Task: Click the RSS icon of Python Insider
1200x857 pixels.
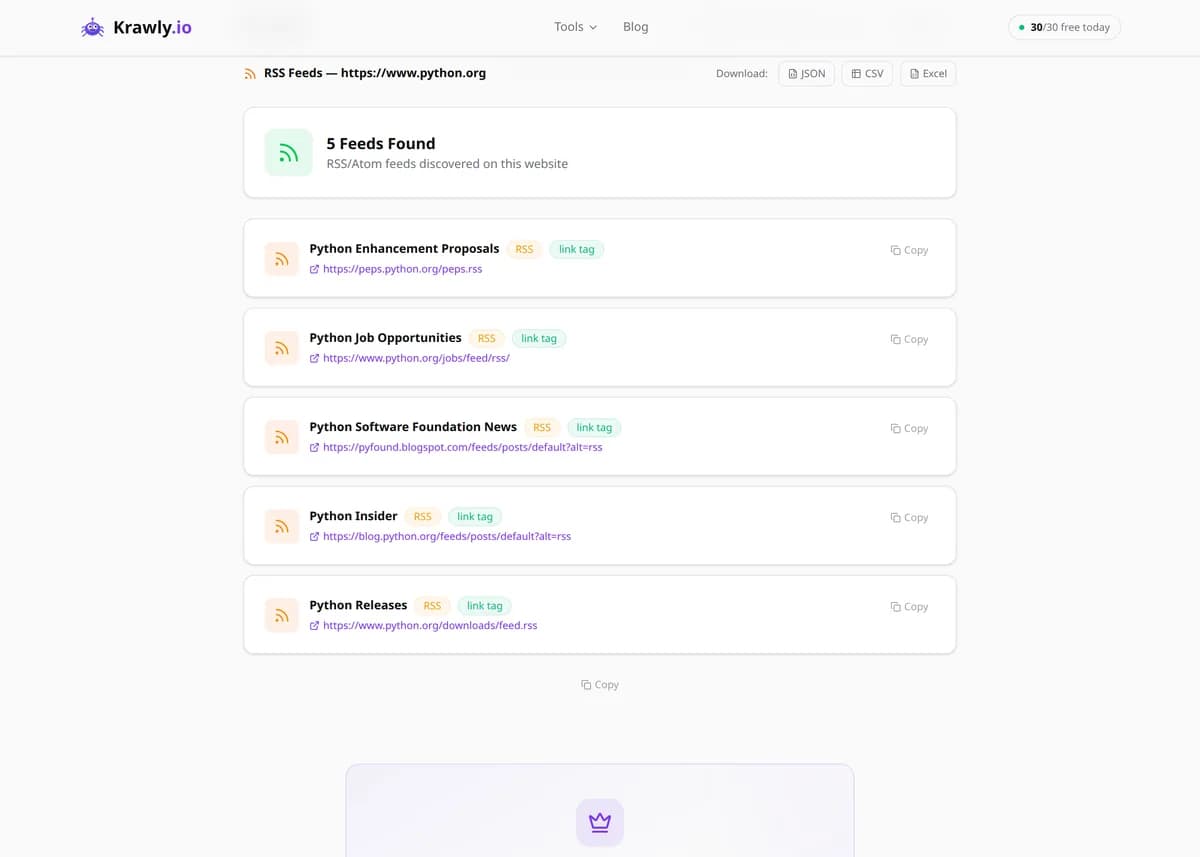Action: tap(282, 526)
